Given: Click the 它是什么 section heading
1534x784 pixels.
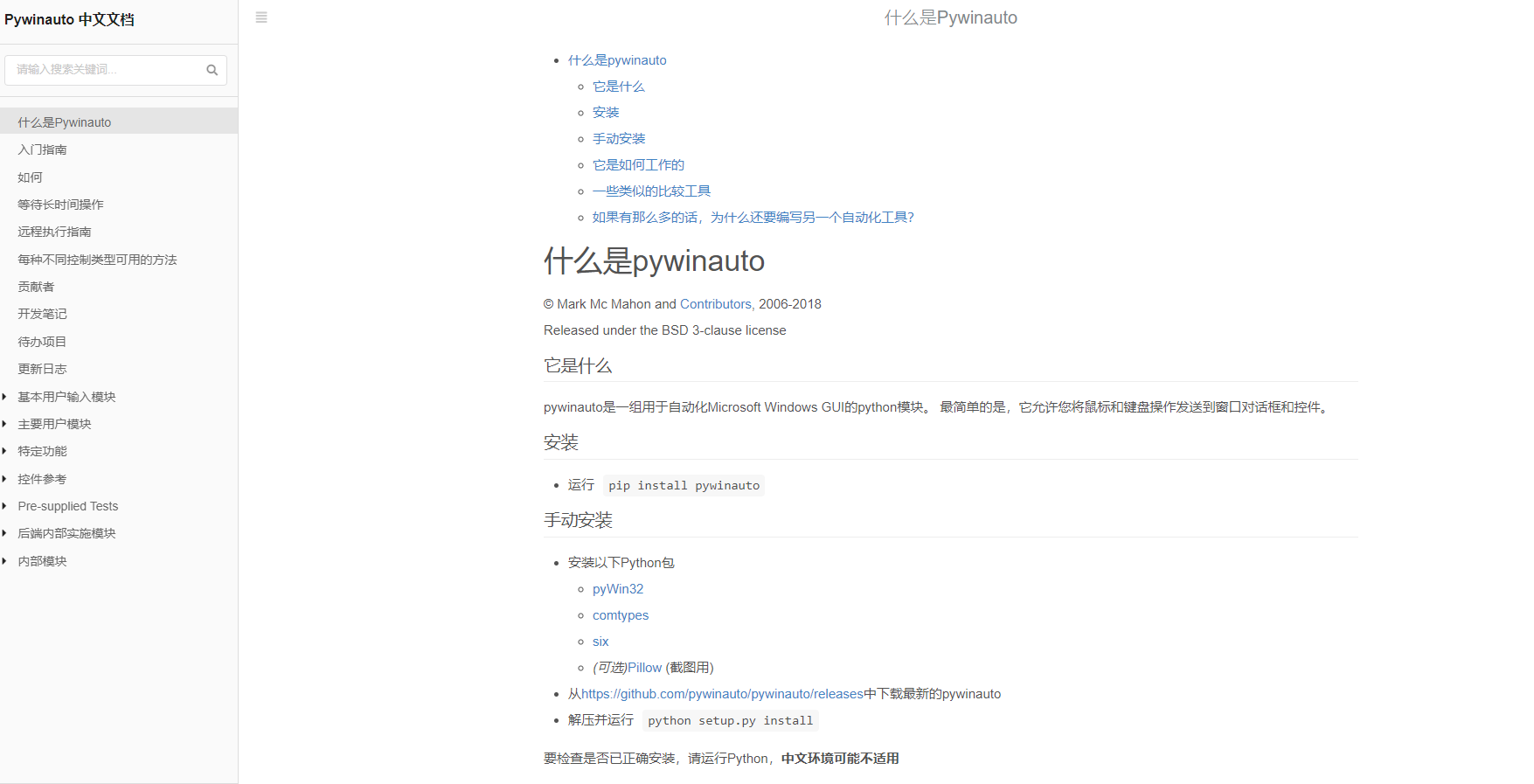Looking at the screenshot, I should pos(578,365).
